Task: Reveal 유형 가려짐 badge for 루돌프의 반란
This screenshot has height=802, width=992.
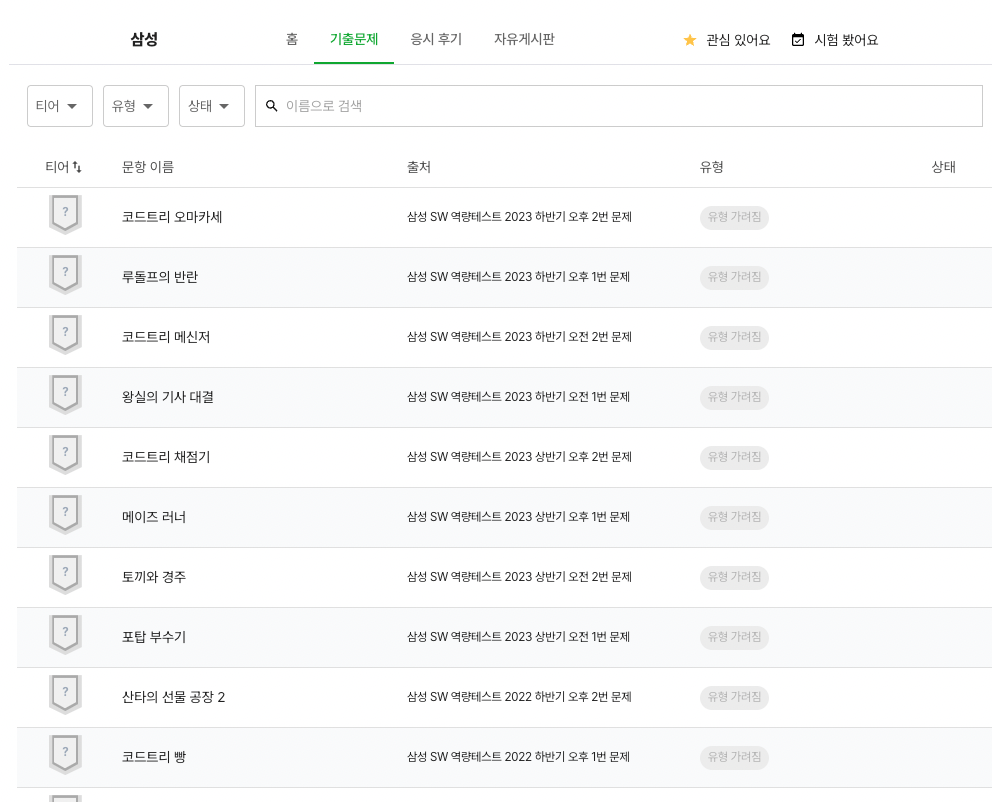Action: [x=734, y=277]
